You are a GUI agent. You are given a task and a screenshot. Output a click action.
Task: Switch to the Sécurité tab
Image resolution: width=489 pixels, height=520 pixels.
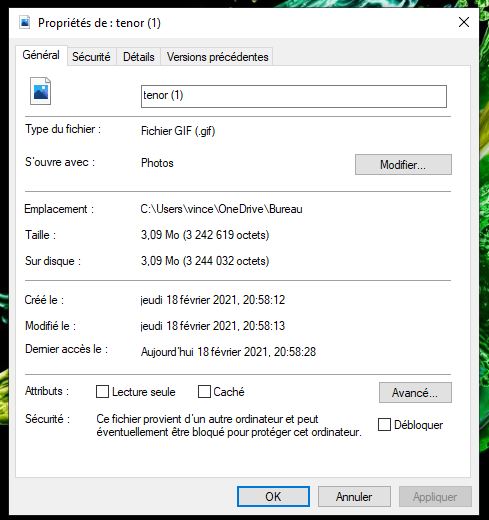(91, 57)
